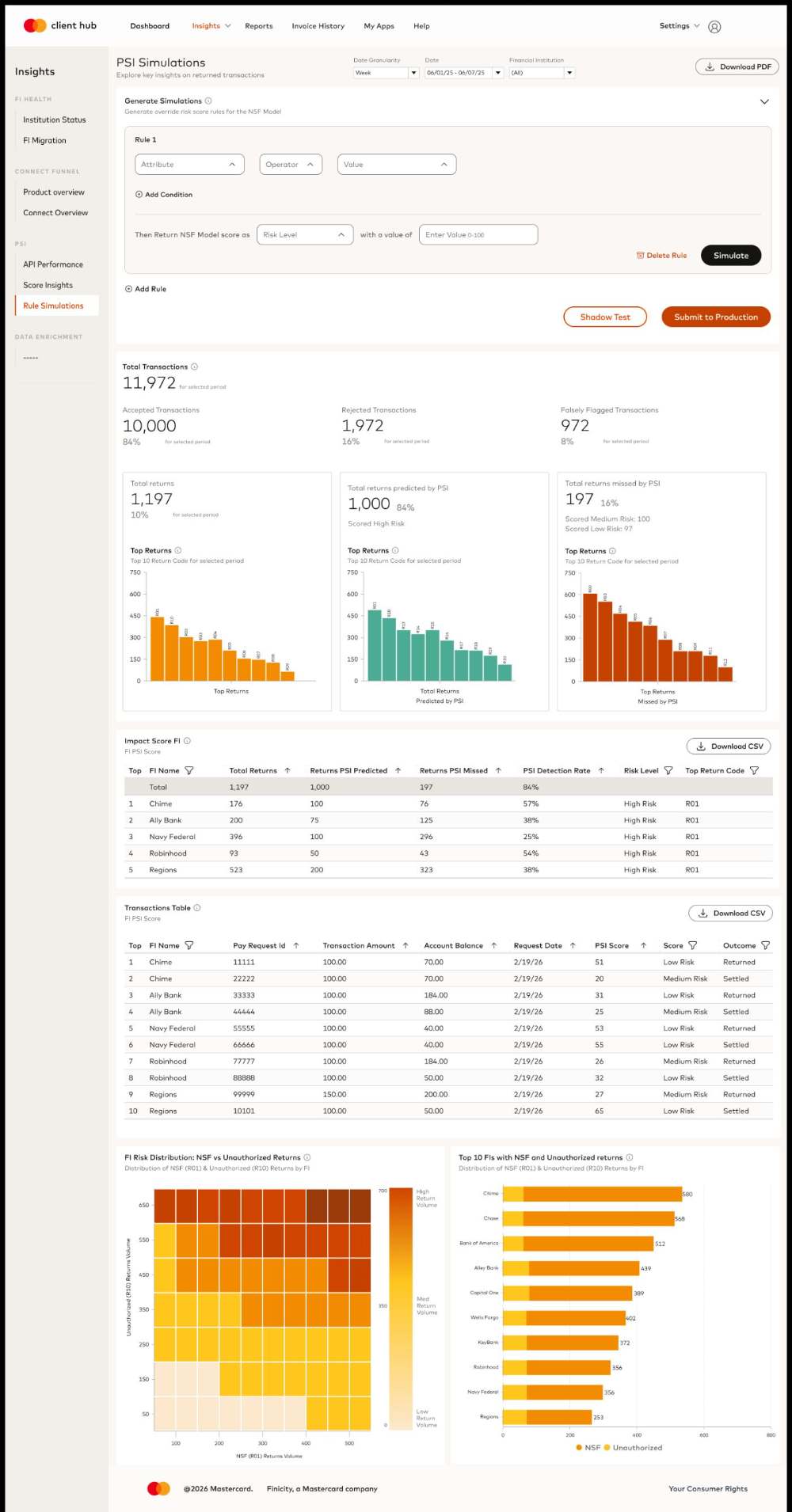Open My Apps in navigation

pos(379,26)
